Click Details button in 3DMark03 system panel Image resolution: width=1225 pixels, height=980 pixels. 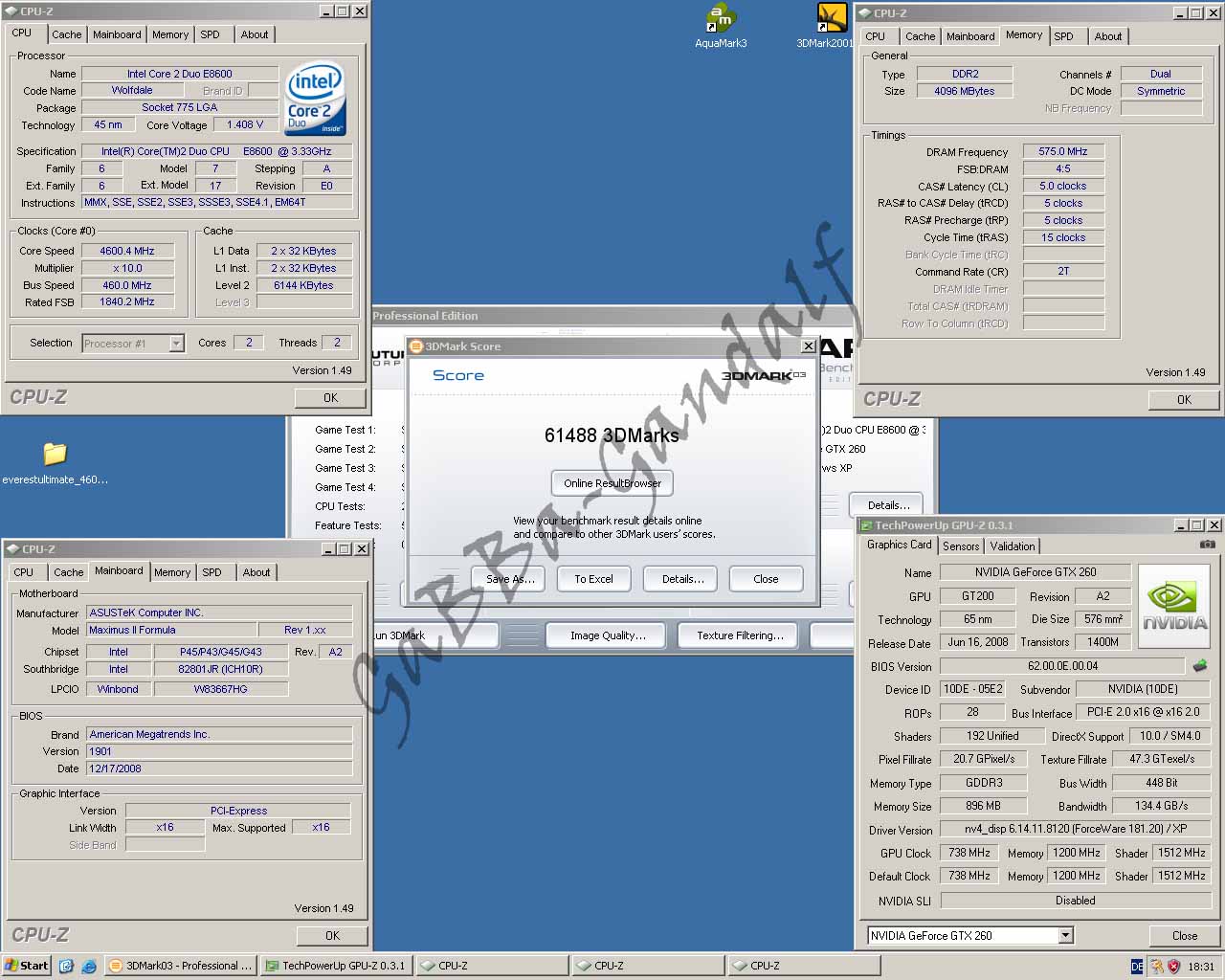(888, 505)
